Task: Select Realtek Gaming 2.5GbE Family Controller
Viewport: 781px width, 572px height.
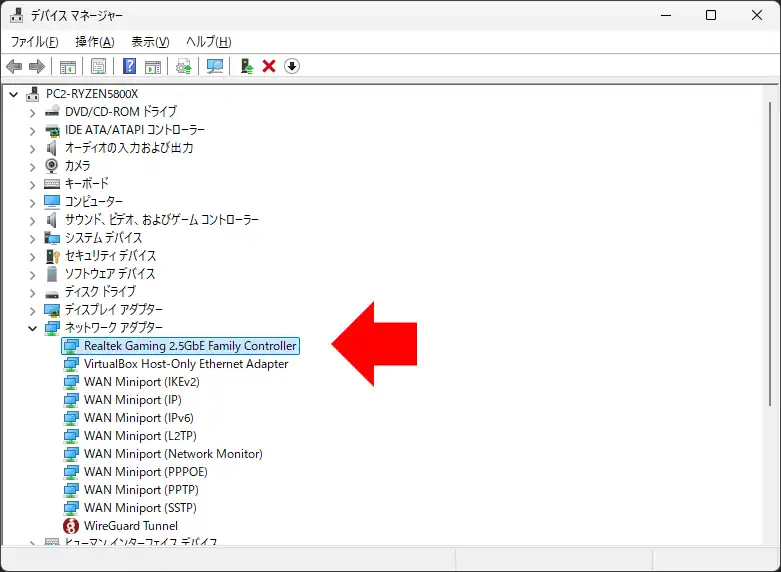Action: point(190,346)
